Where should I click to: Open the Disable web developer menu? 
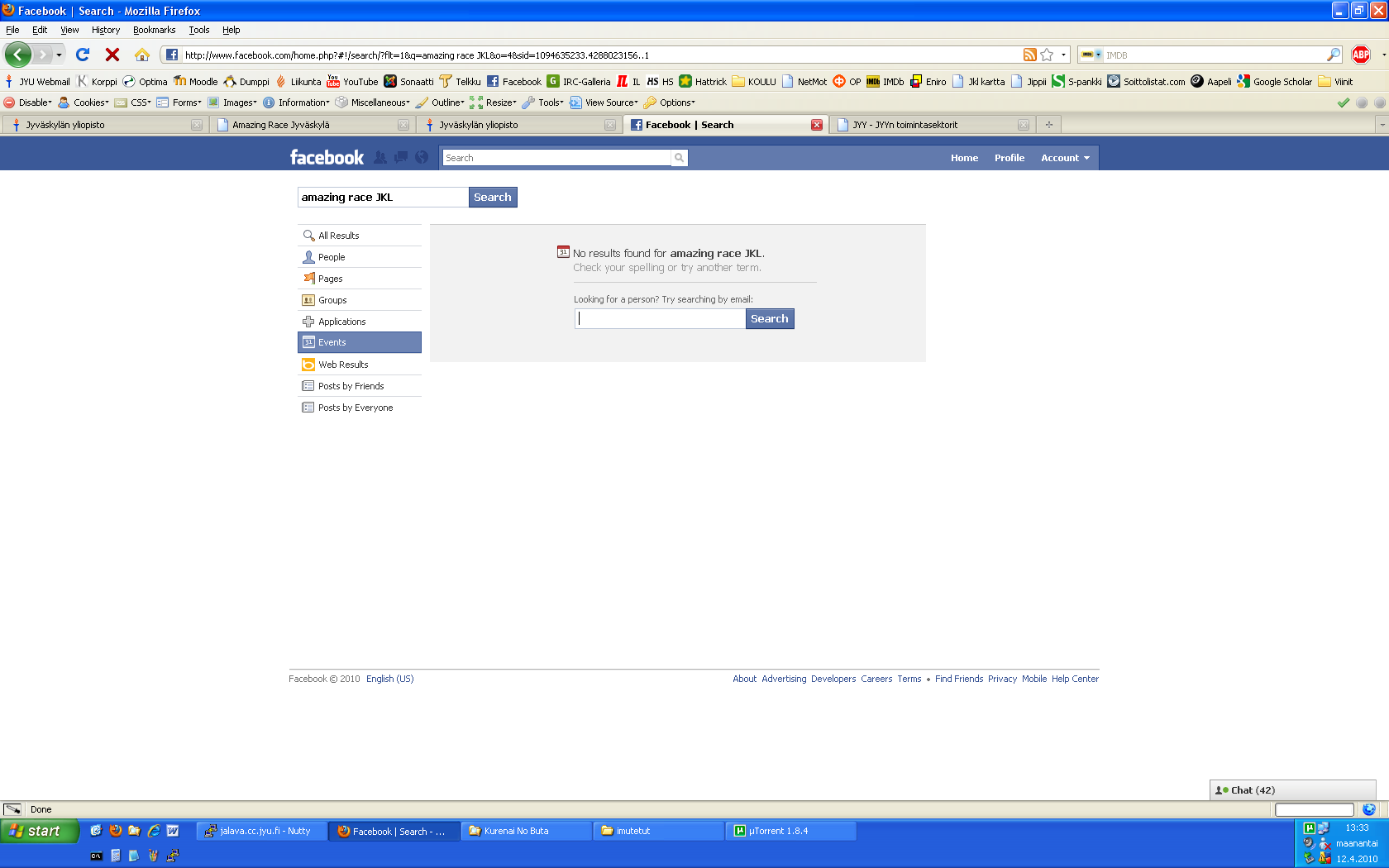click(27, 103)
